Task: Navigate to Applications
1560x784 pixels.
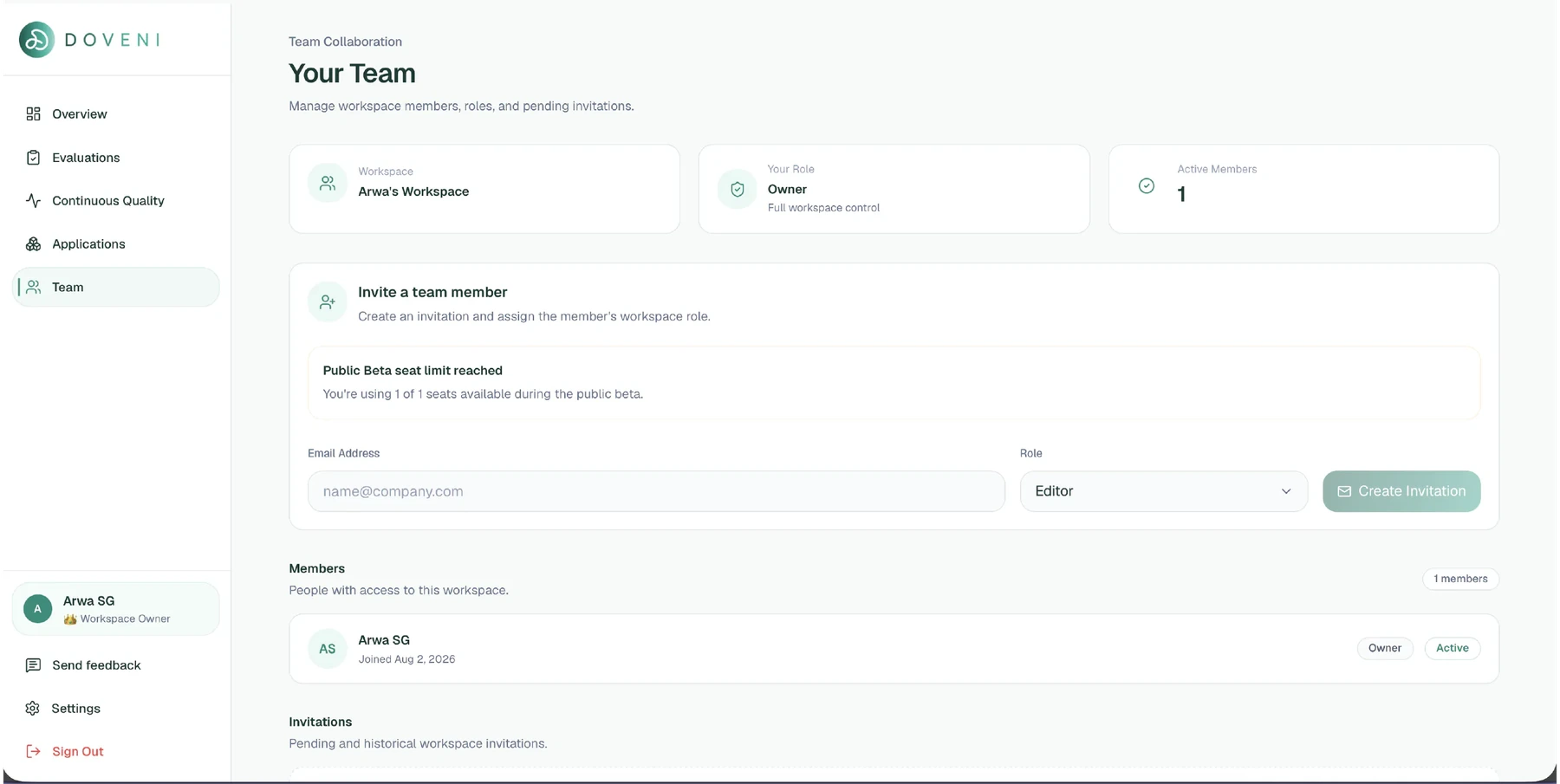Action: coord(116,244)
